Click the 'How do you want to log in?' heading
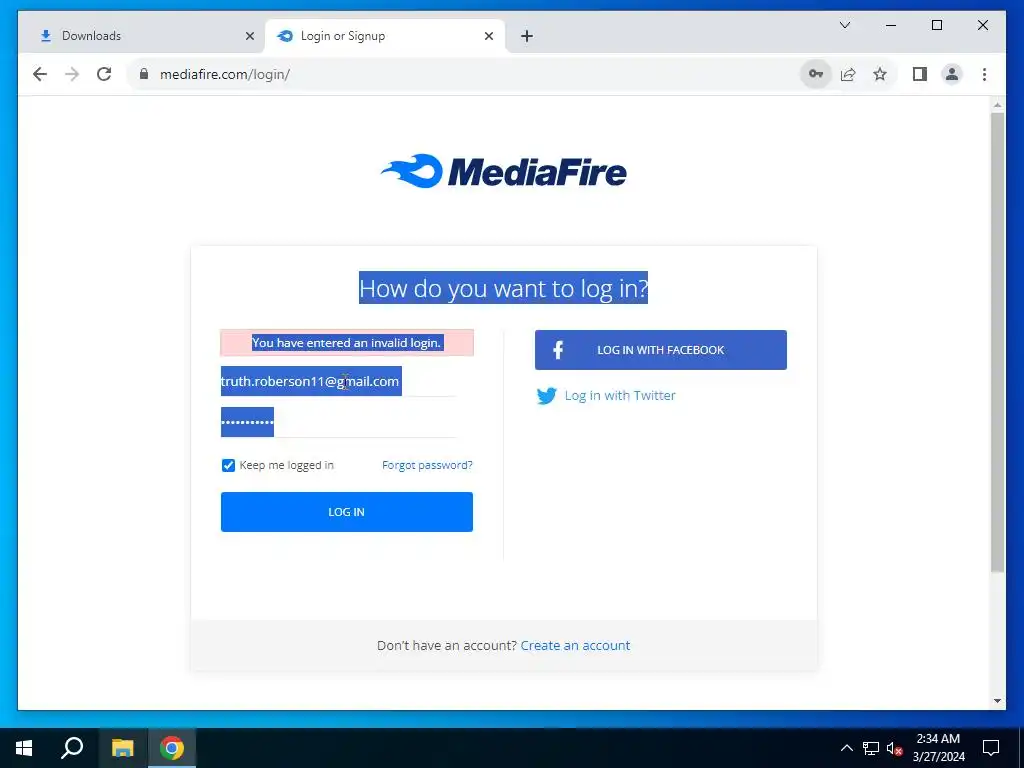Image resolution: width=1024 pixels, height=768 pixels. click(x=504, y=288)
